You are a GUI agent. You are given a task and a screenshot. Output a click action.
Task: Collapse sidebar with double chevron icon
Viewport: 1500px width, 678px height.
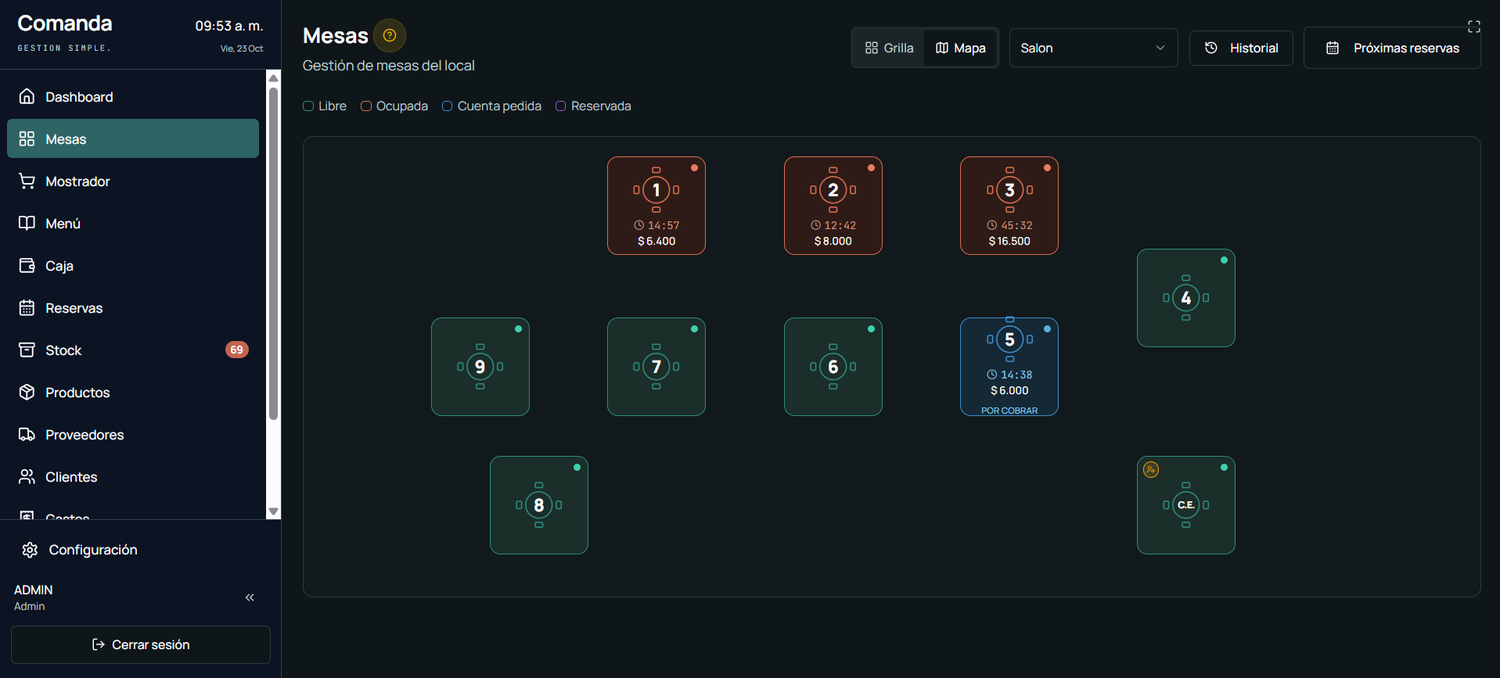tap(250, 597)
